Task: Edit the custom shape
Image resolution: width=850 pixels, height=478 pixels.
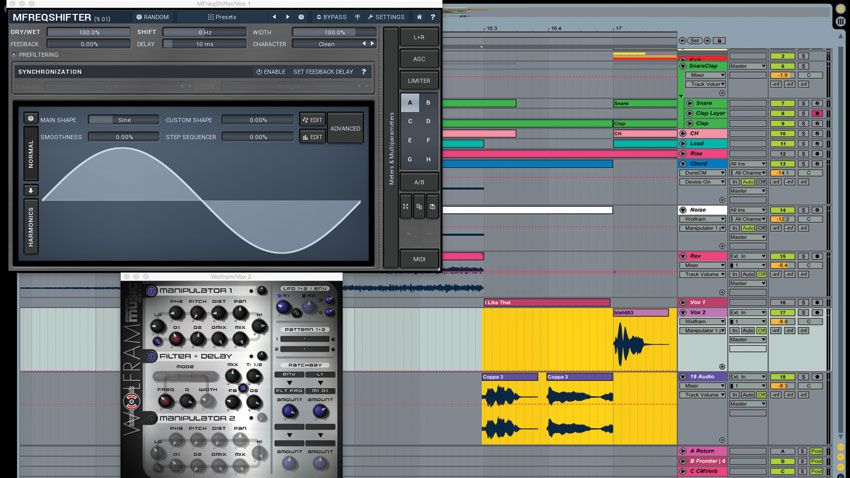Action: tap(312, 120)
